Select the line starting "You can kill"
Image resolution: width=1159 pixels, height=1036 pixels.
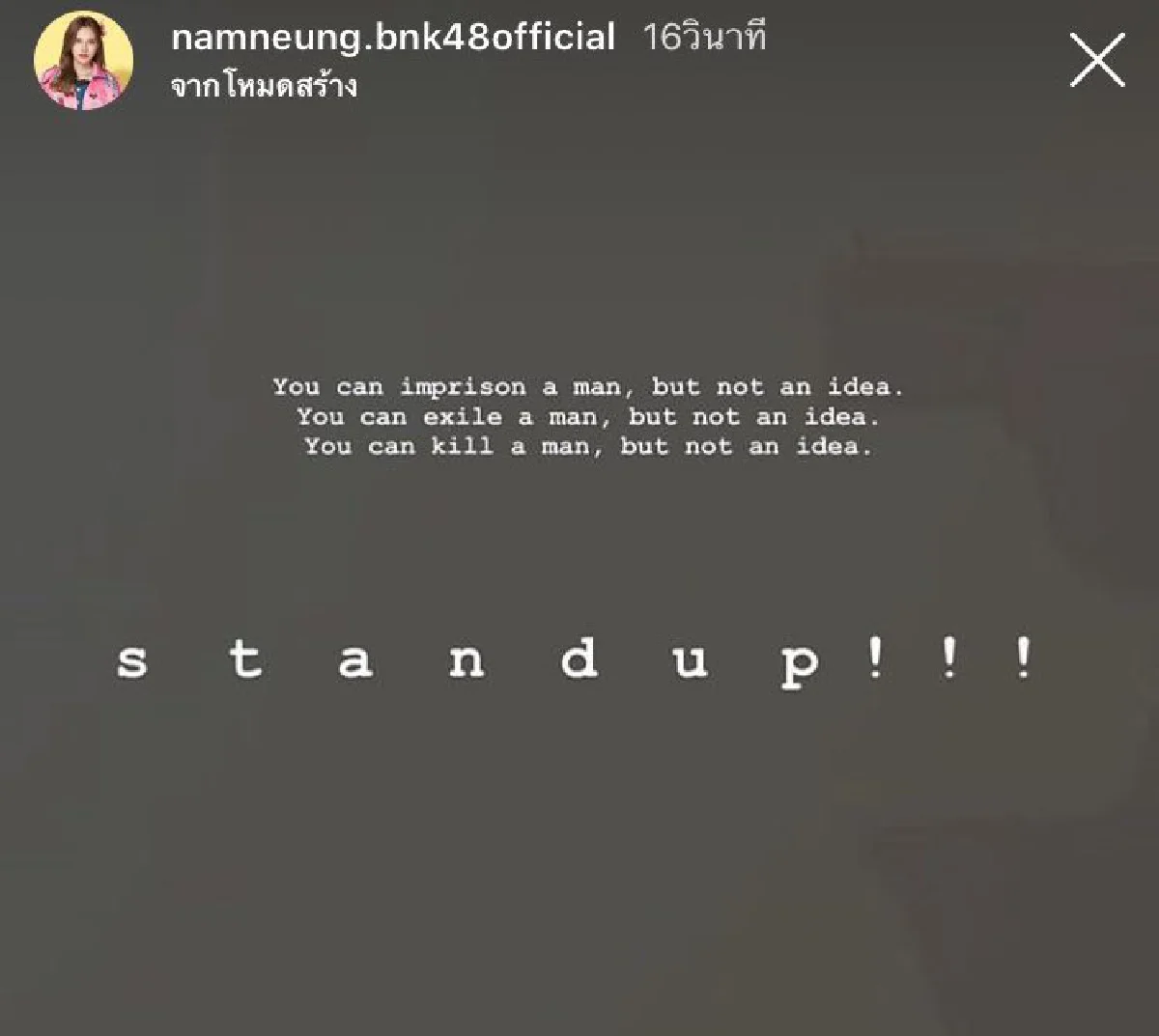click(x=587, y=446)
